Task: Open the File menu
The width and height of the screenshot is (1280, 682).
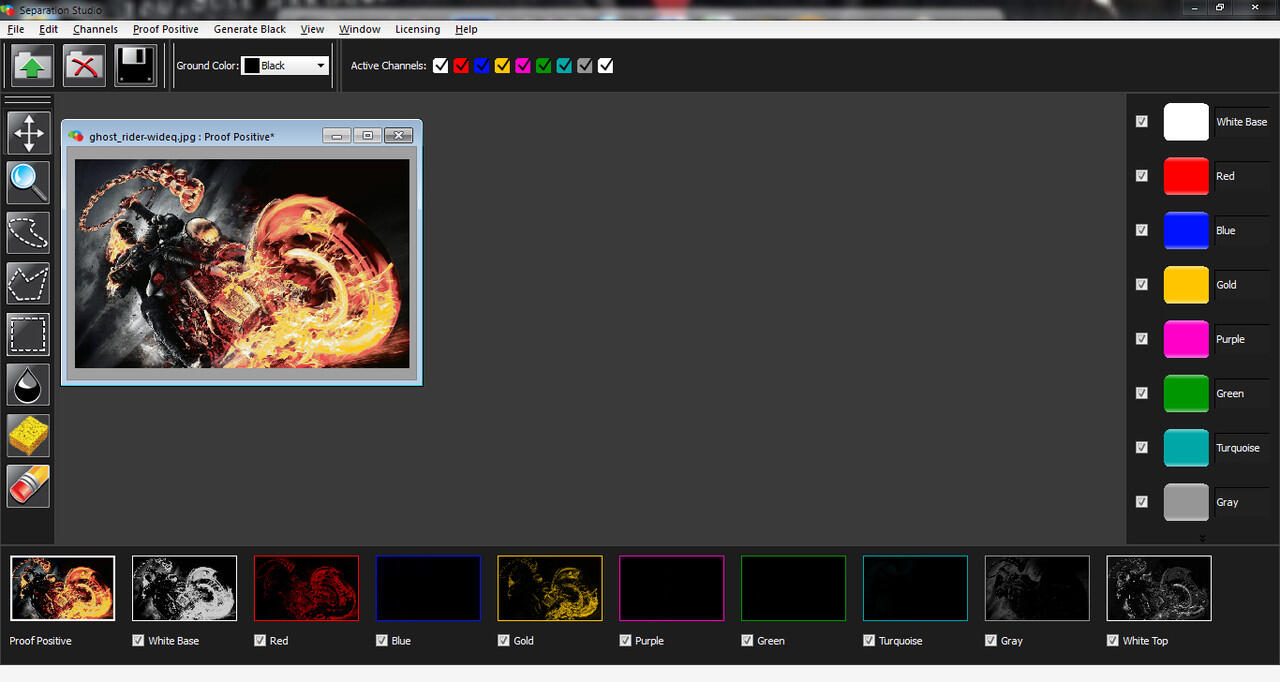Action: 15,29
